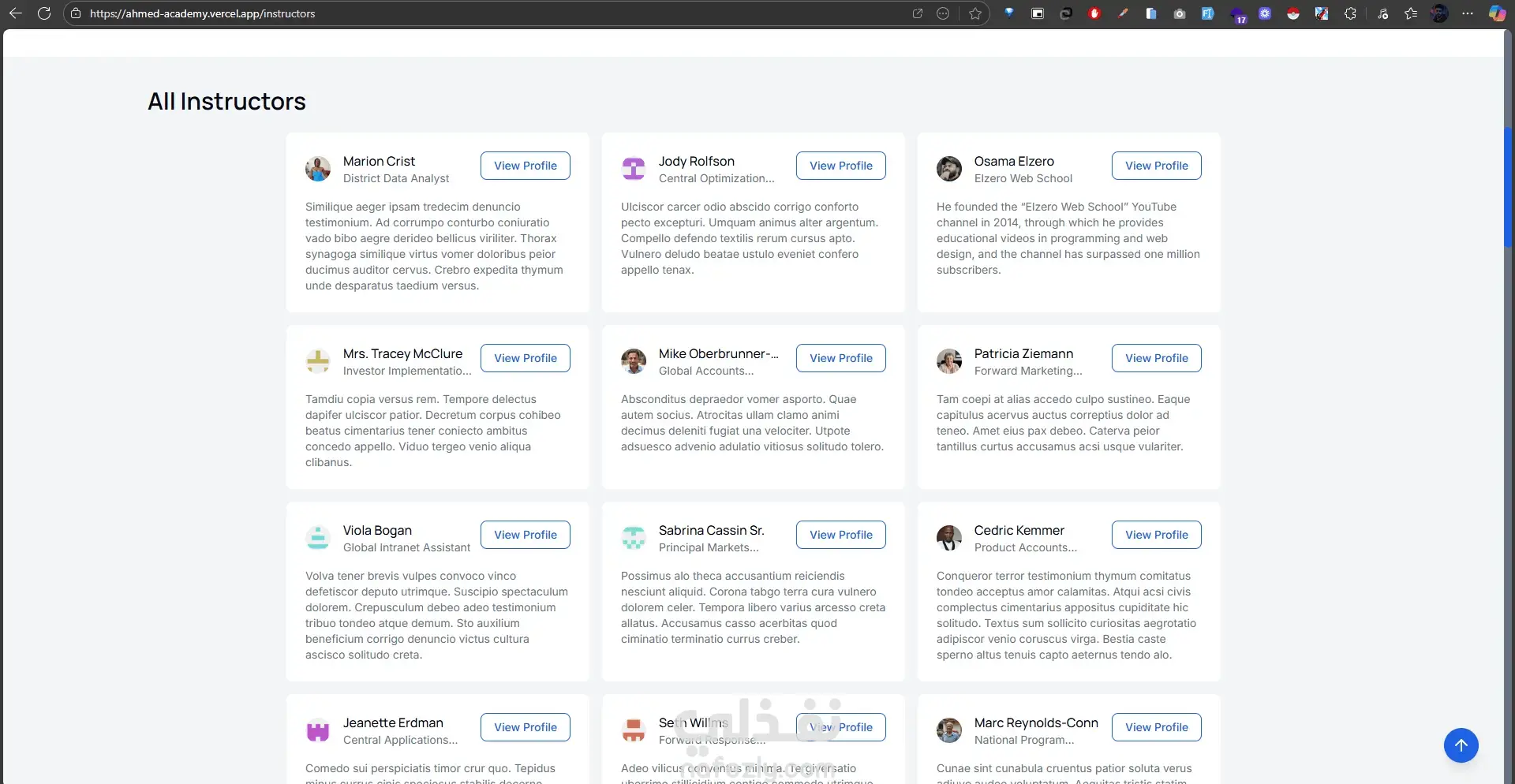1515x784 pixels.
Task: Click Jody Rolfson's avatar image
Action: click(x=634, y=169)
